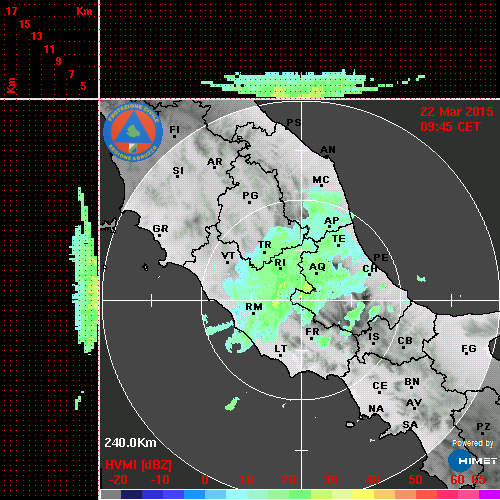Select the RM city label on map
The width and height of the screenshot is (500, 500).
coord(254,306)
